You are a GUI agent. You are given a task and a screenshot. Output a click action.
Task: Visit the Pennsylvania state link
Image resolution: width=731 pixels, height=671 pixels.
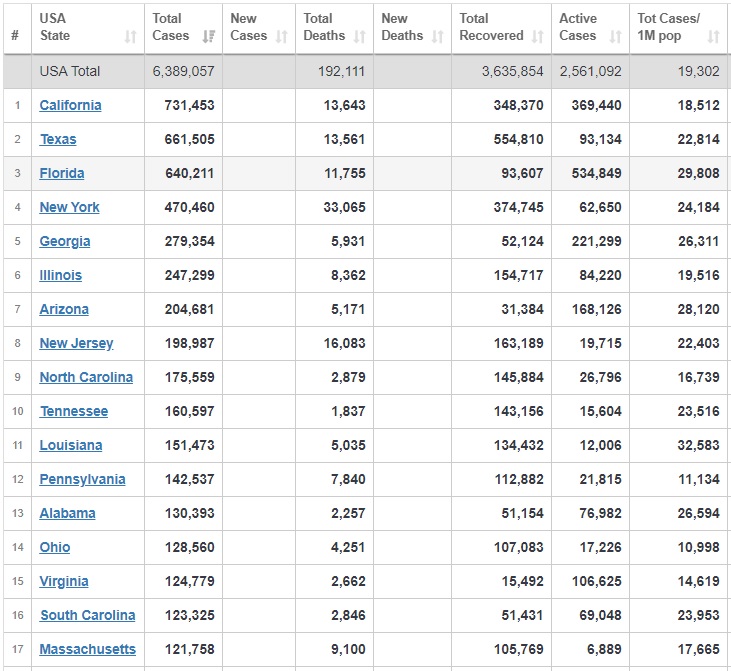point(82,479)
